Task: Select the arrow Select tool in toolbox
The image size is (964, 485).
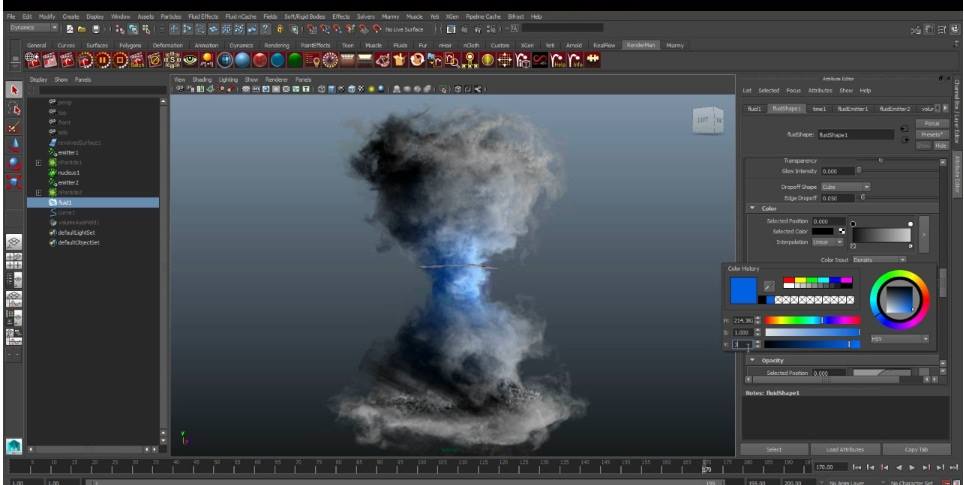Action: click(14, 90)
